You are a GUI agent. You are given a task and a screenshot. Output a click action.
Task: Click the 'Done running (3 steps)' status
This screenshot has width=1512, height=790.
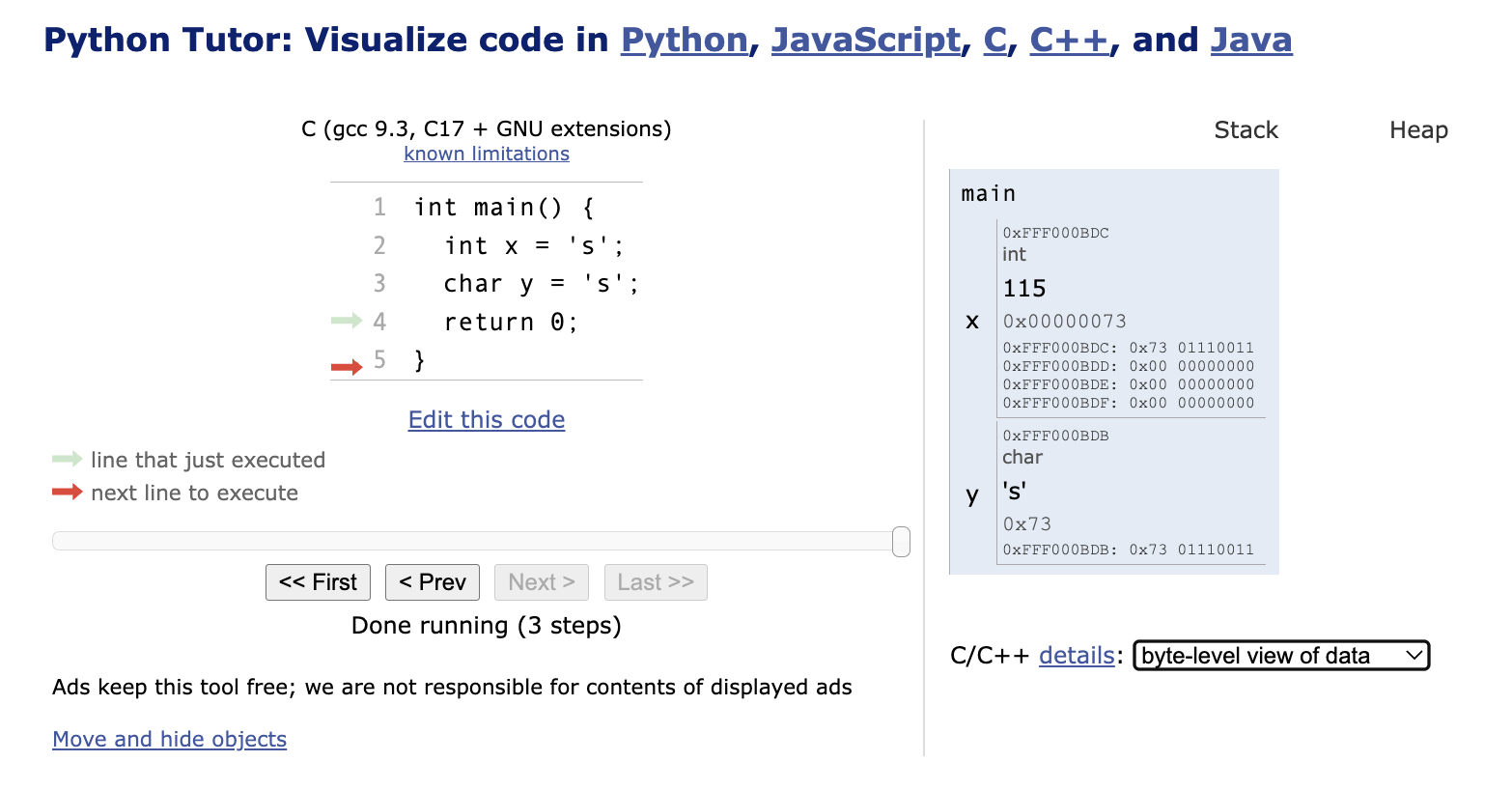tap(487, 626)
